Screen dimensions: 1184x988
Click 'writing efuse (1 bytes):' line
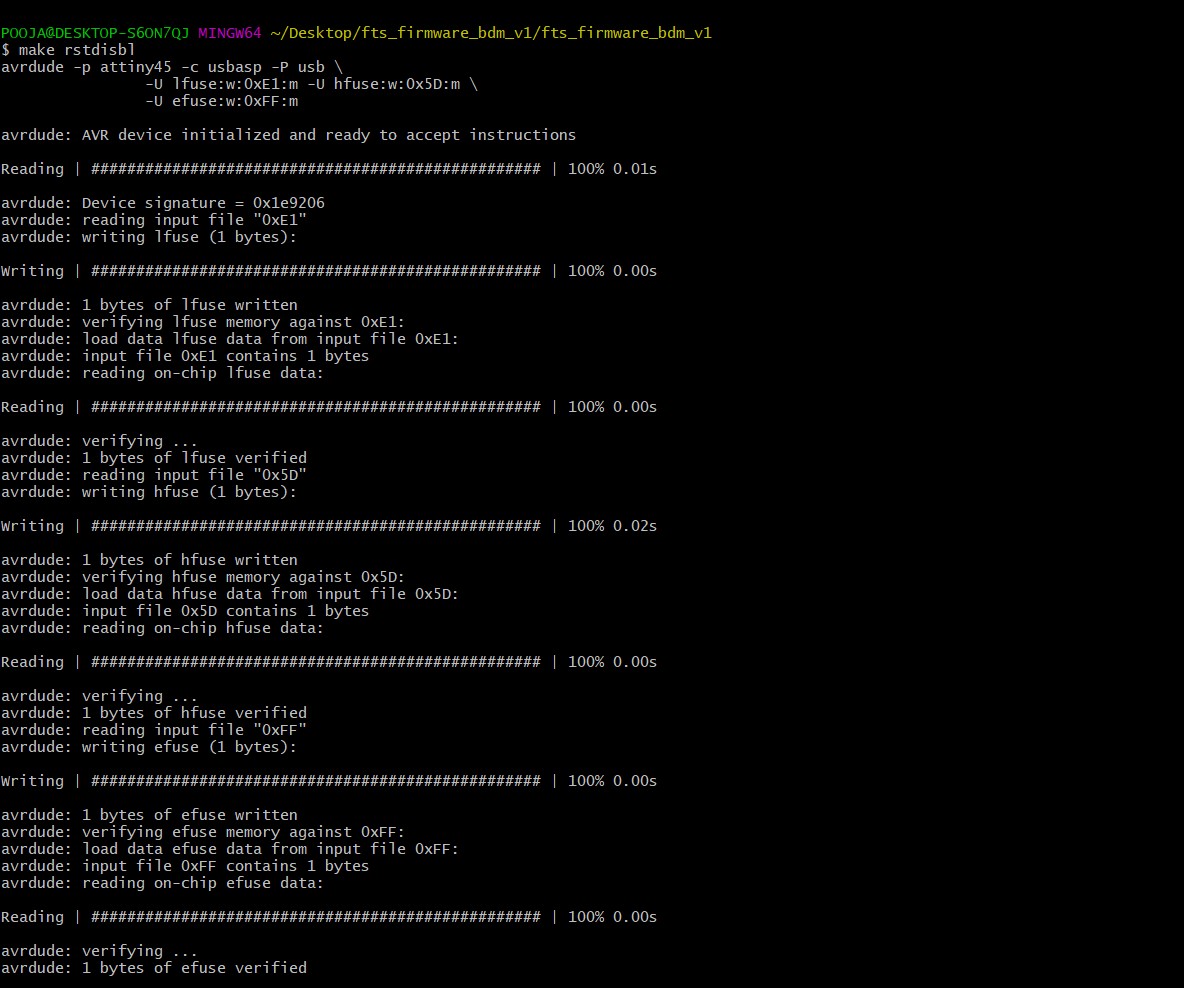(x=149, y=747)
